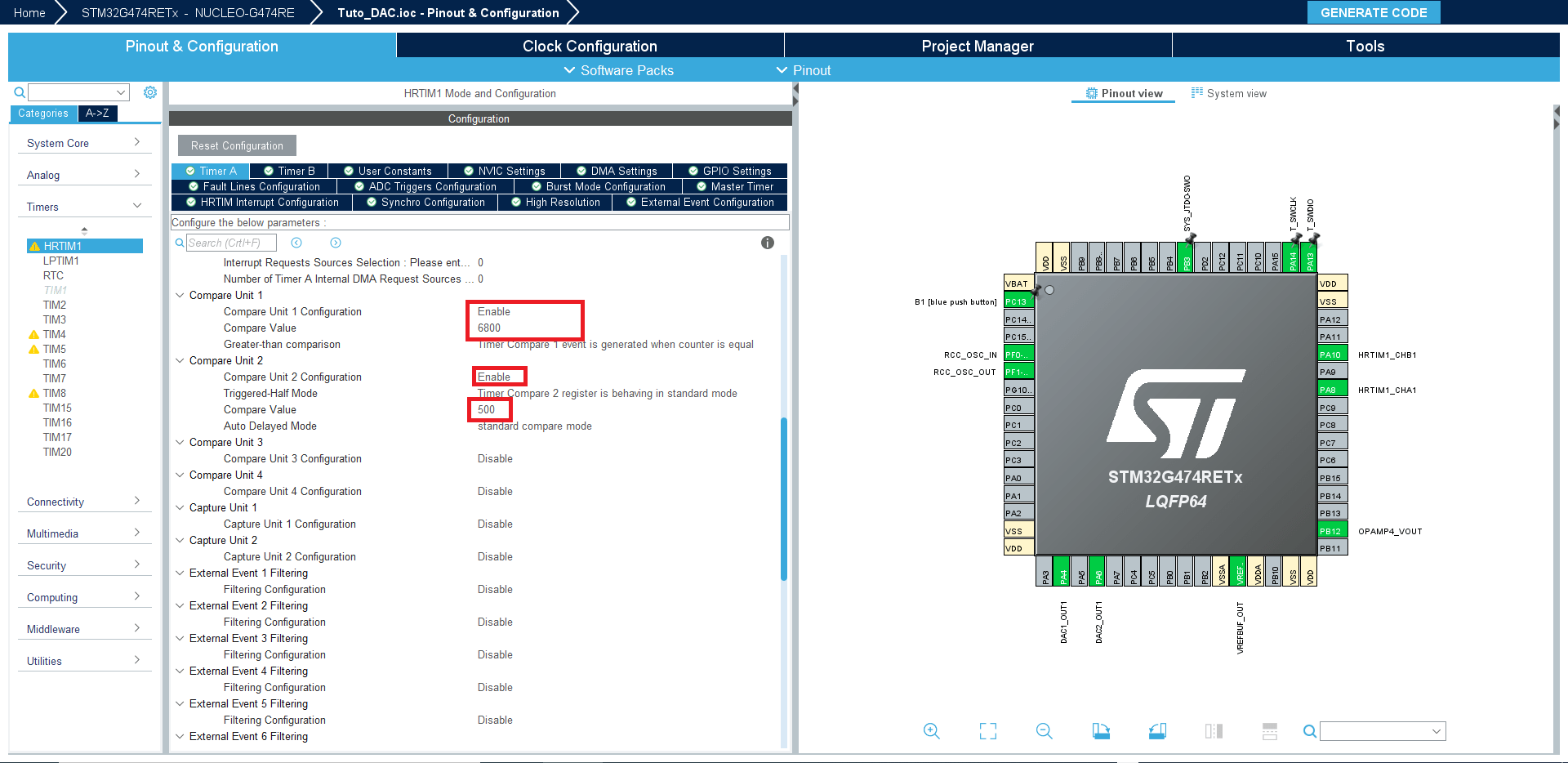Open the GPIO Settings tab
The height and width of the screenshot is (763, 1568).
point(730,171)
